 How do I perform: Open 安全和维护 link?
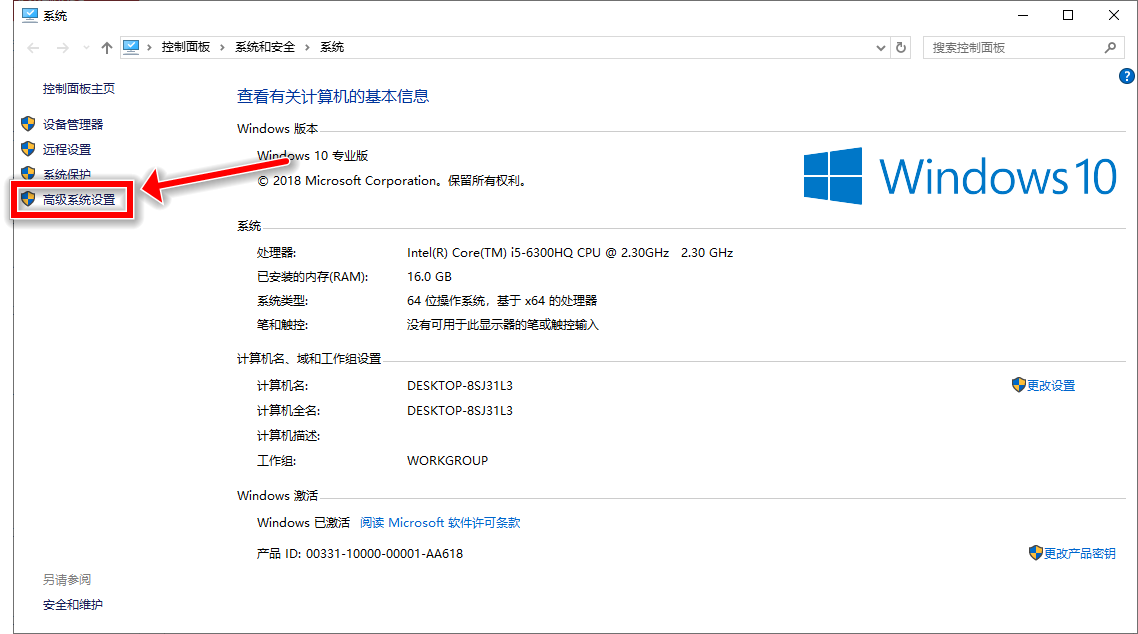point(73,605)
